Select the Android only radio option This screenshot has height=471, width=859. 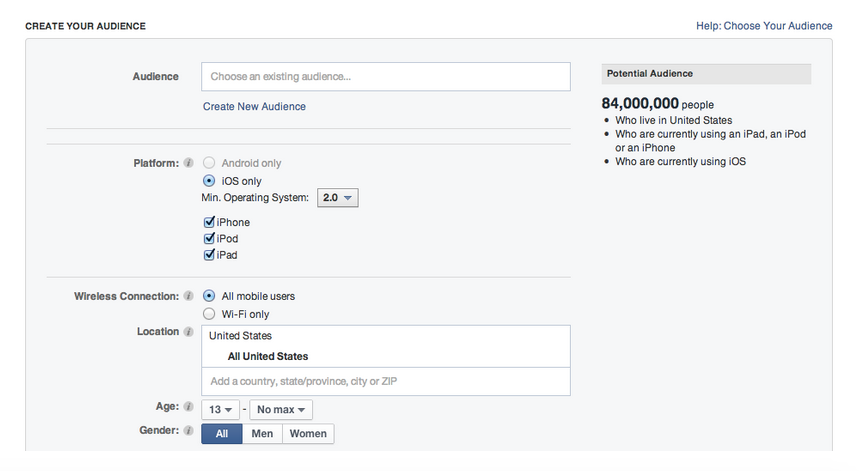pyautogui.click(x=209, y=163)
